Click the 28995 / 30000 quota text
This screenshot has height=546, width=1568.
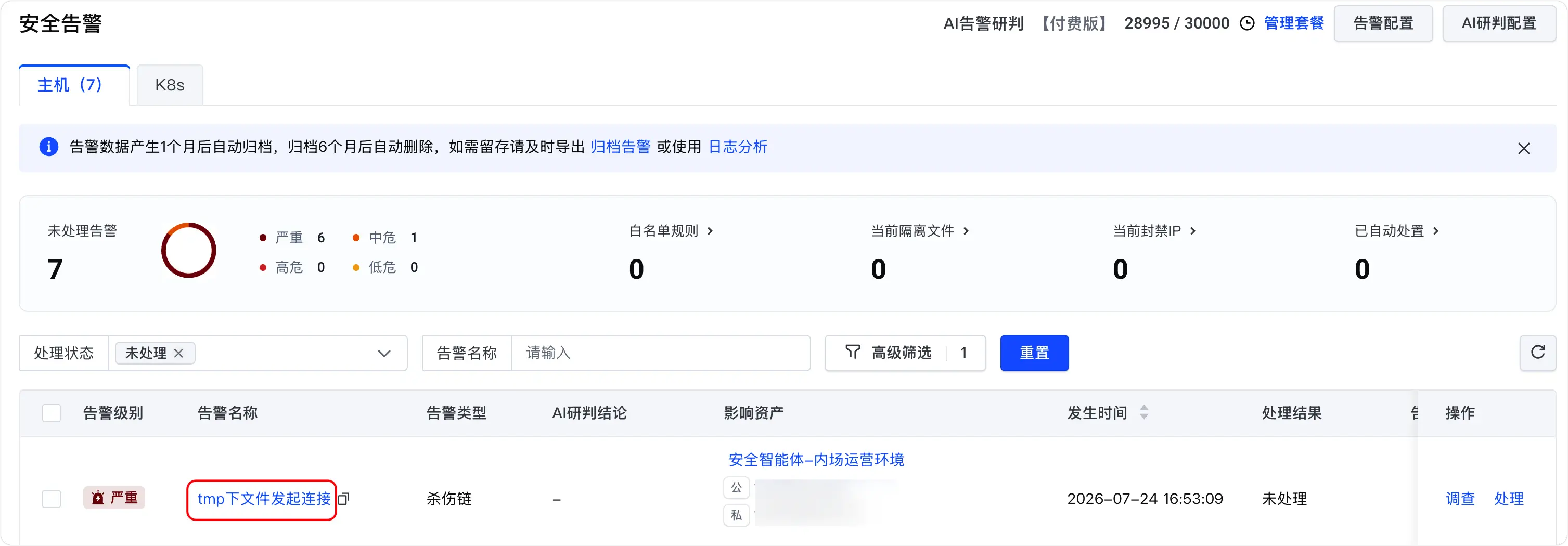click(1177, 23)
